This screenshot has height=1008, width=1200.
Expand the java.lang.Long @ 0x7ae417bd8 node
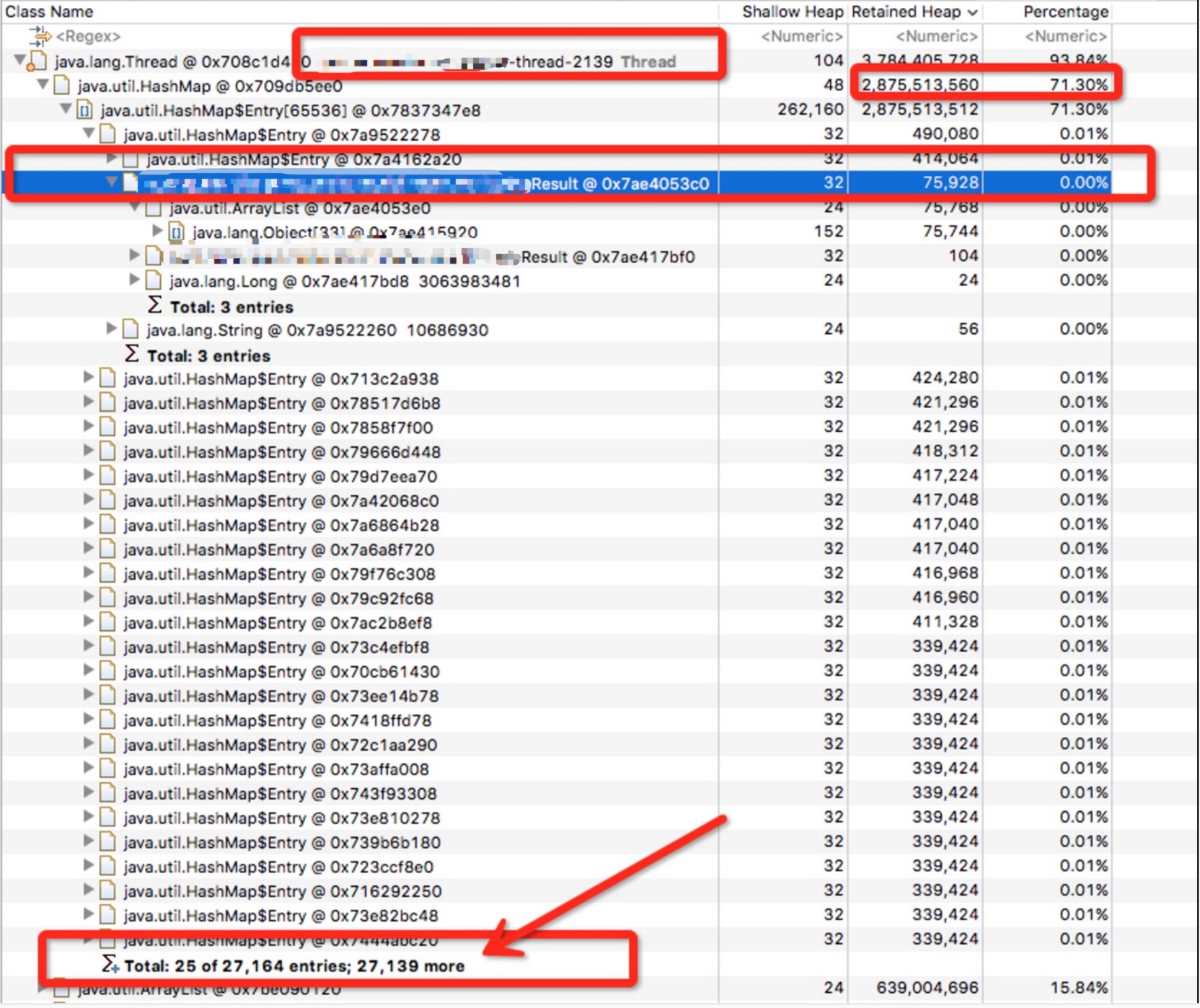(134, 279)
